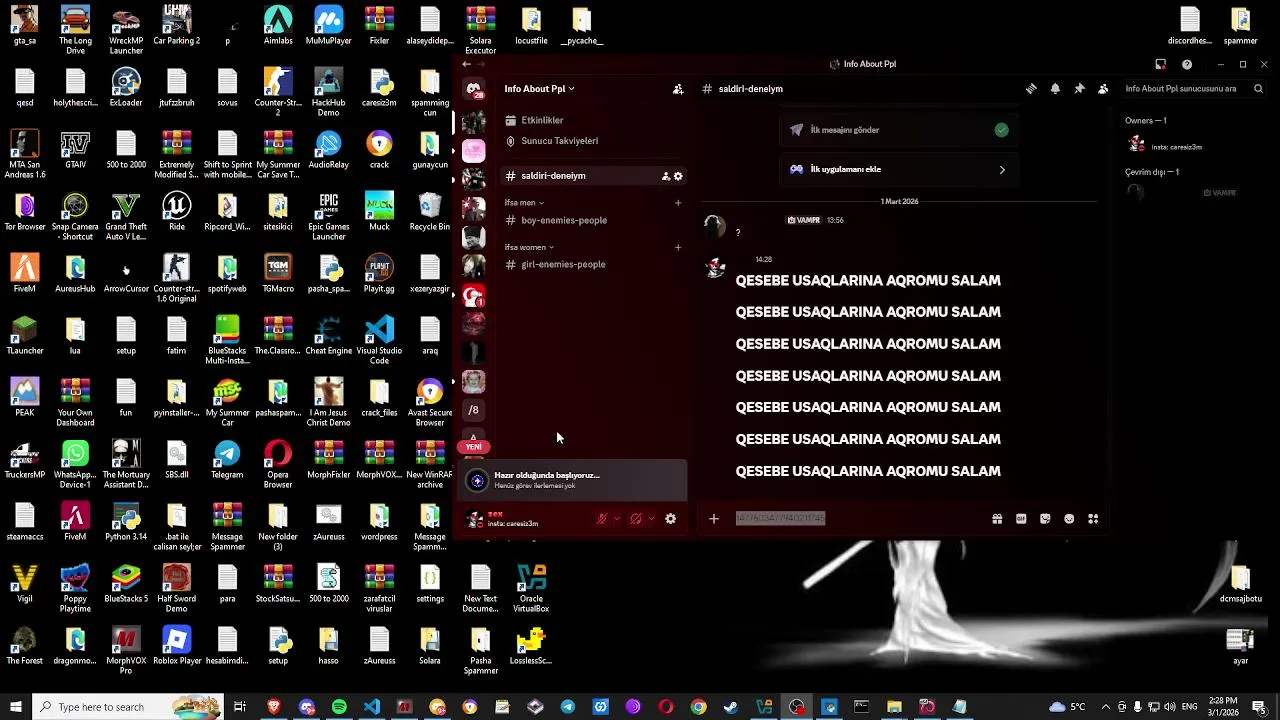Open headphone output options arrow

click(x=651, y=519)
